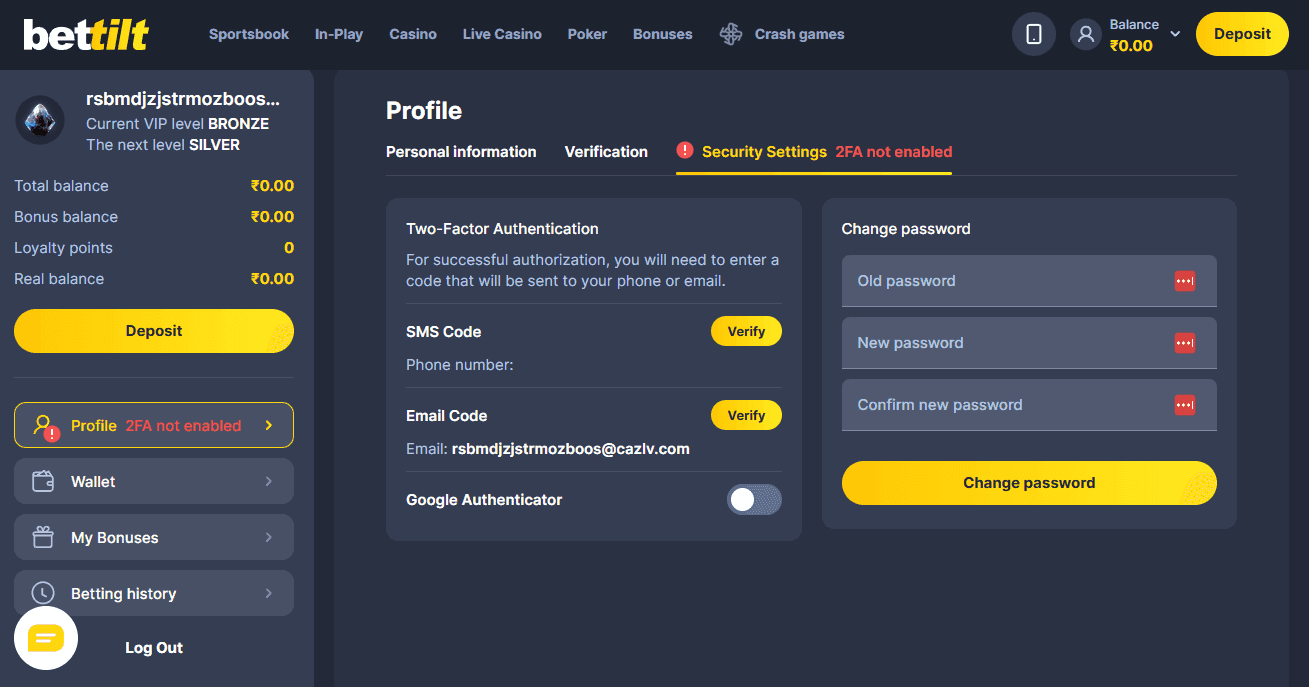Viewport: 1309px width, 687px height.
Task: Click the header Deposit button
Action: click(x=1242, y=34)
